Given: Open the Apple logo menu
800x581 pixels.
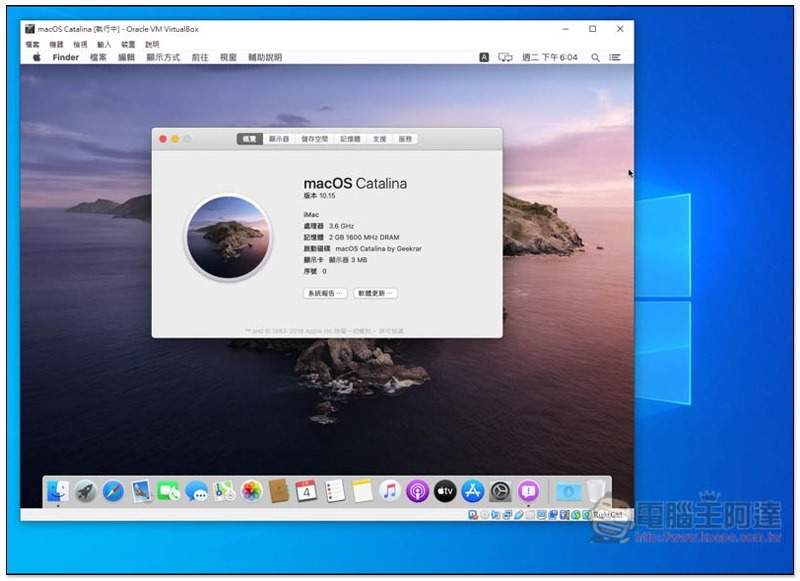Looking at the screenshot, I should 37,58.
